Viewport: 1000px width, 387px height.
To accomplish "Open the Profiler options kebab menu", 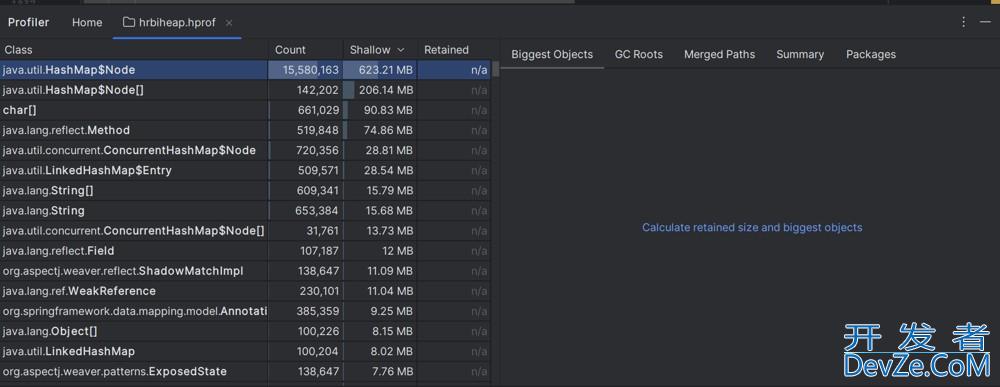I will click(964, 22).
